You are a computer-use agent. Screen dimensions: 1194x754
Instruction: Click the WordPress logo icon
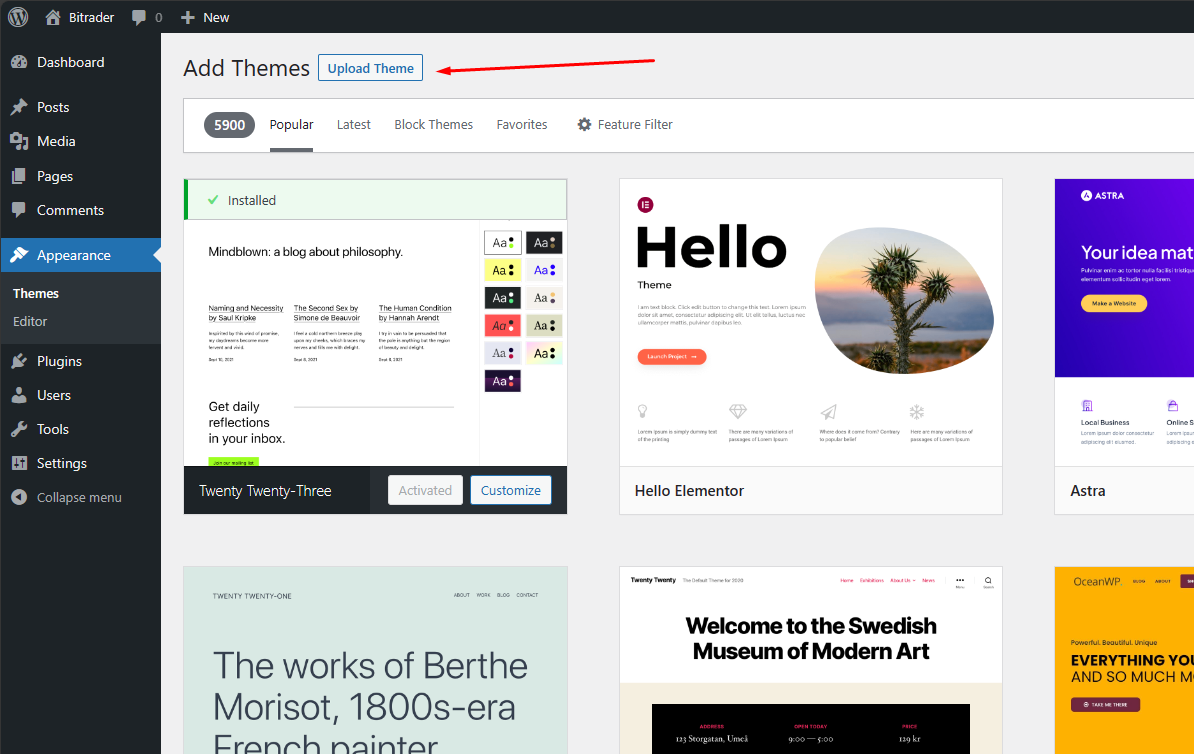click(19, 17)
